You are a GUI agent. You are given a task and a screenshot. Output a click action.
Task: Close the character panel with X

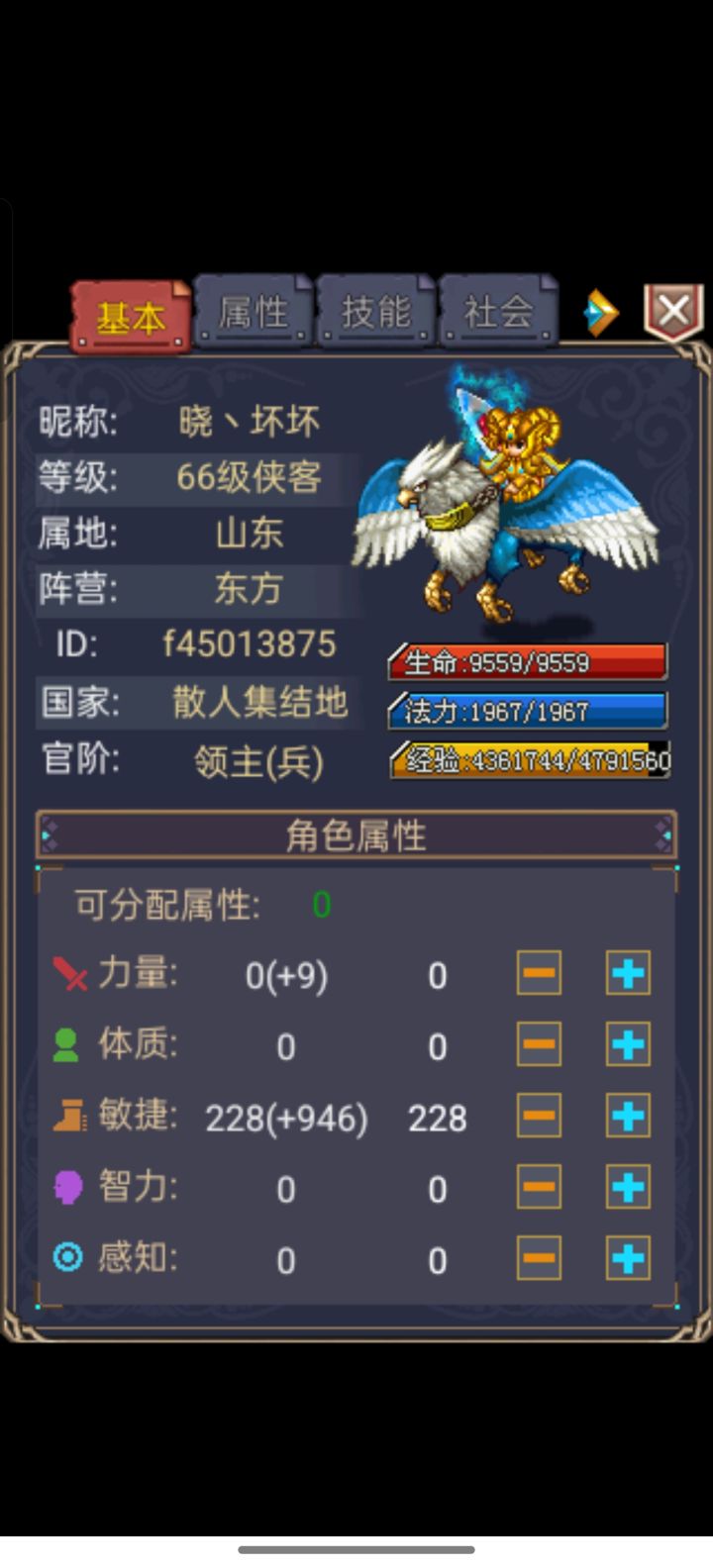pyautogui.click(x=673, y=313)
